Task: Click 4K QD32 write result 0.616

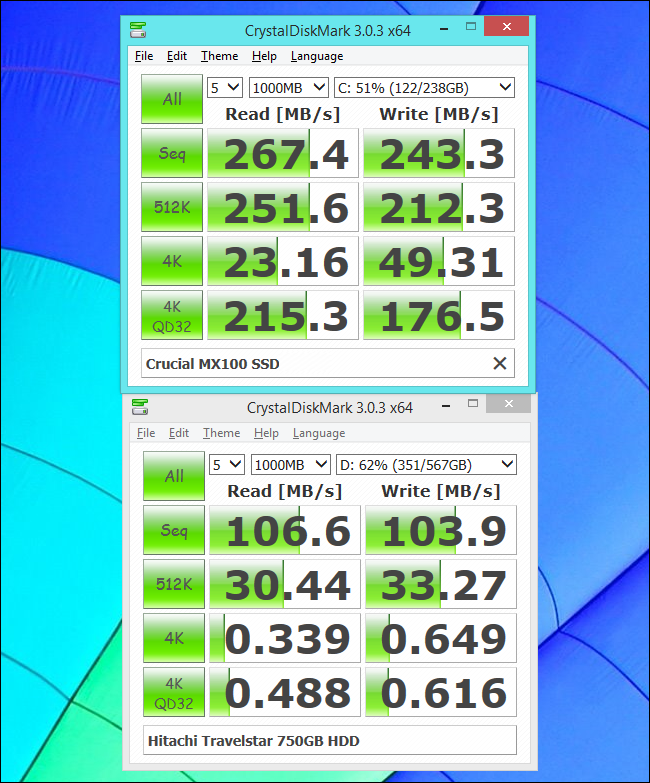Action: click(x=441, y=692)
